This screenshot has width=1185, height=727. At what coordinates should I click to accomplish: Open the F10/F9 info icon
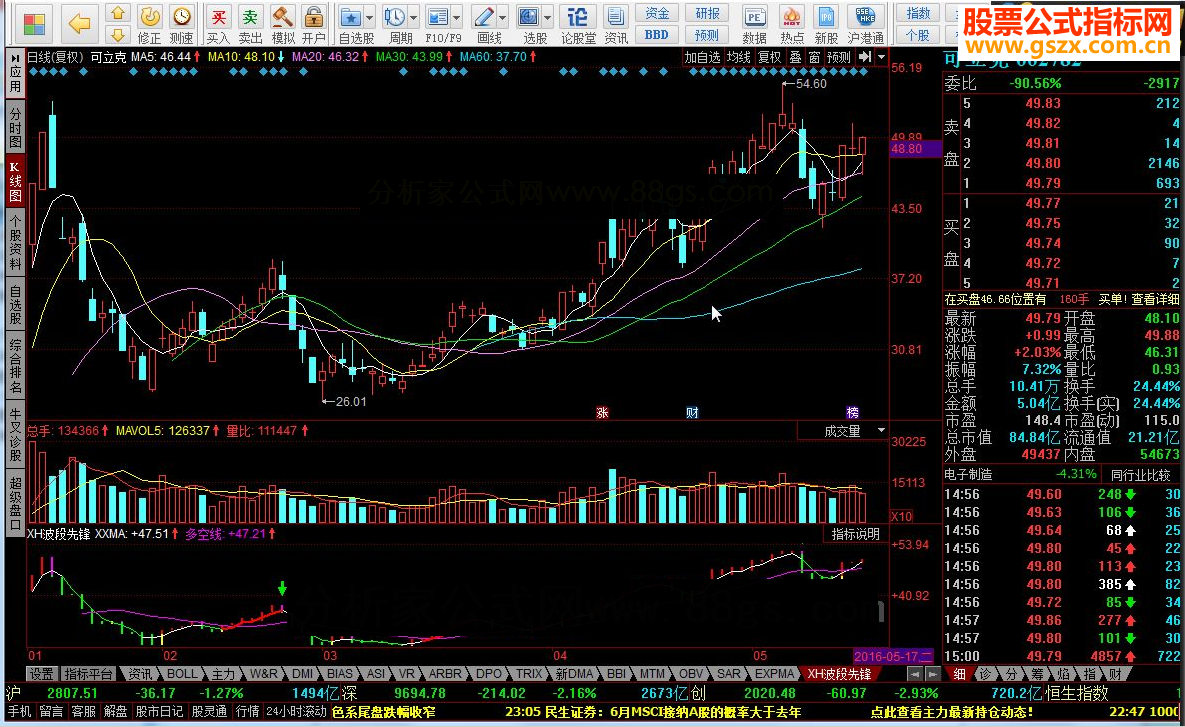click(438, 24)
